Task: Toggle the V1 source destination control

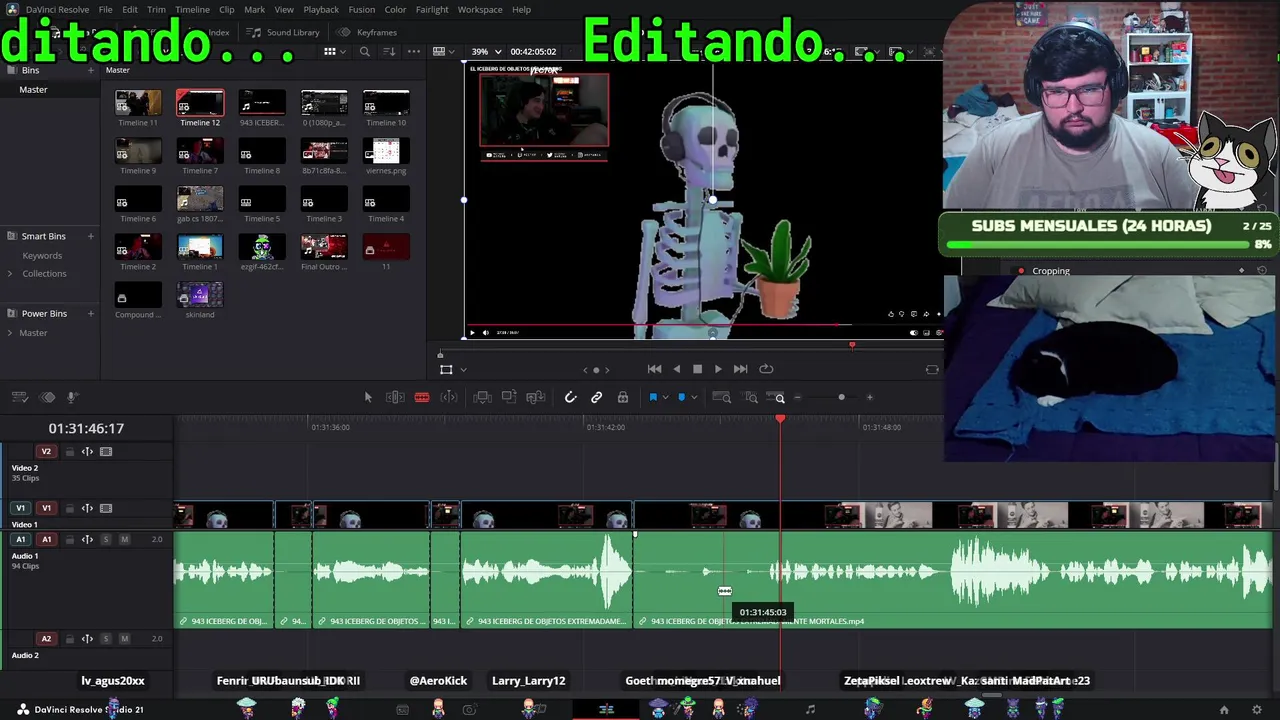Action: click(x=20, y=509)
